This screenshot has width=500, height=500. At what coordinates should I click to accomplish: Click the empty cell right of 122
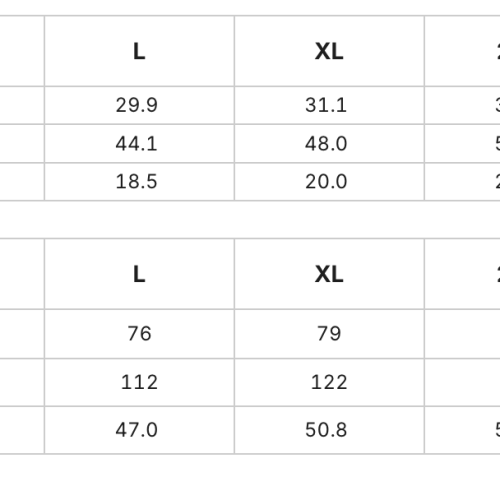coord(462,382)
